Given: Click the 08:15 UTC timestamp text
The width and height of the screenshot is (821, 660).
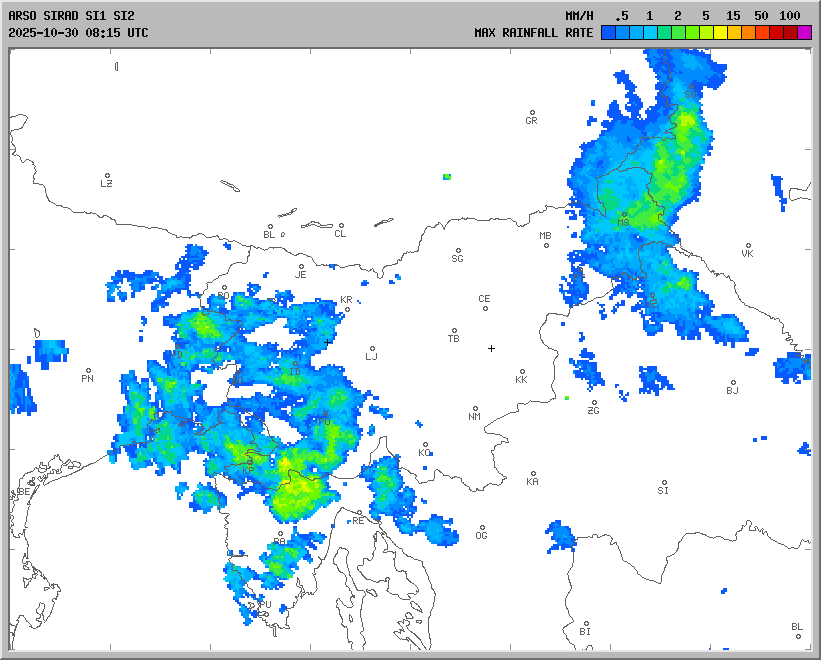Looking at the screenshot, I should [111, 33].
